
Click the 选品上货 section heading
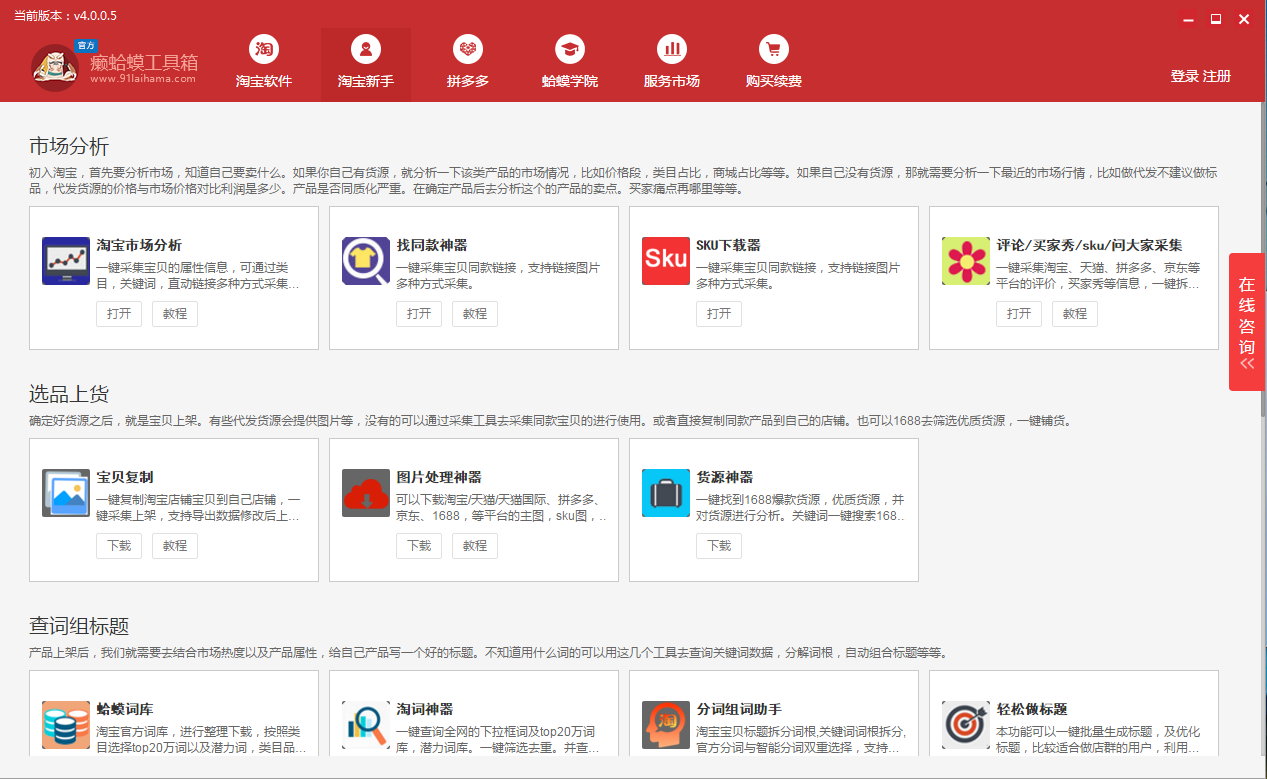69,394
